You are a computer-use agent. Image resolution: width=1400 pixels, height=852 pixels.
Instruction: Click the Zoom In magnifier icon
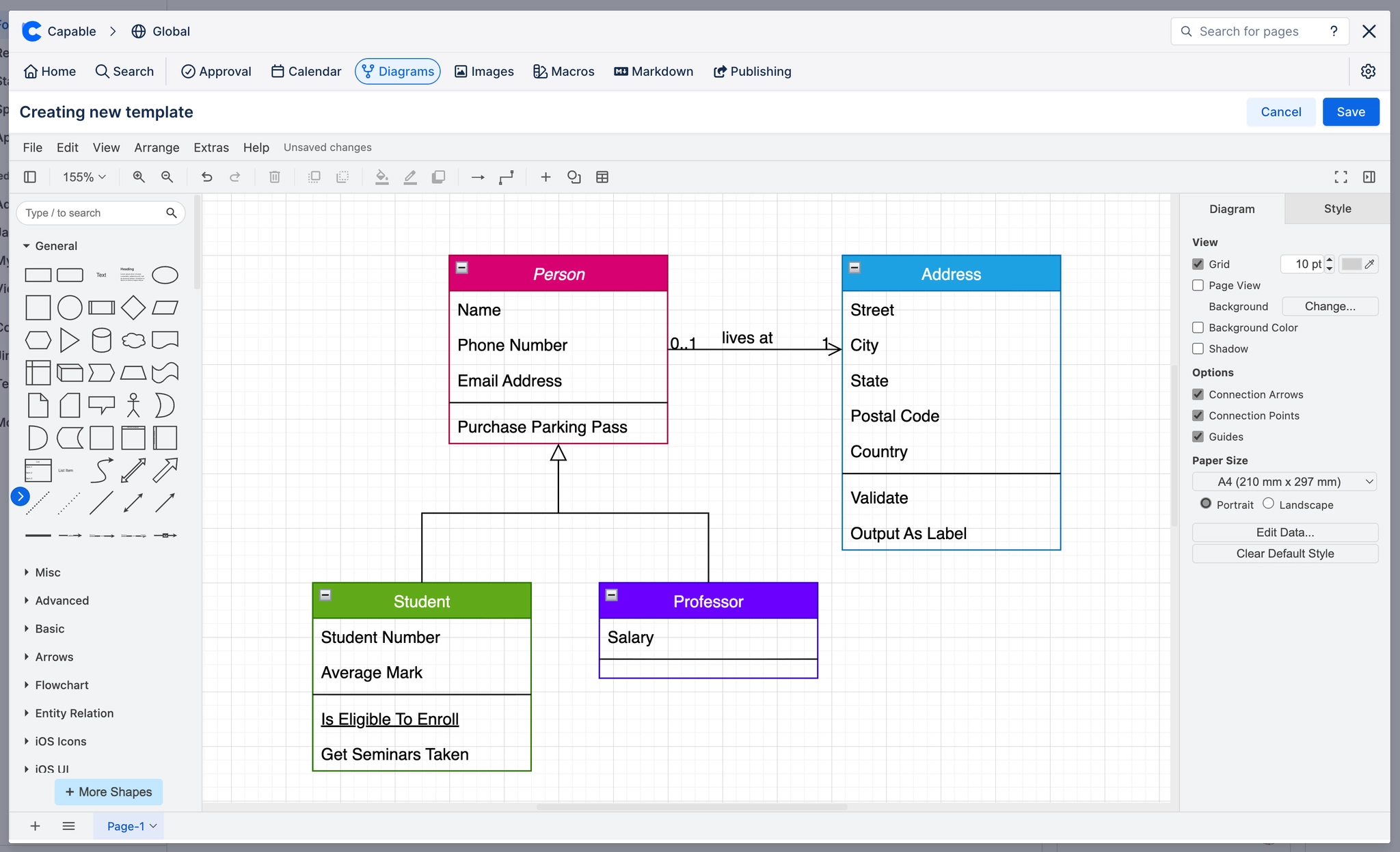click(139, 176)
